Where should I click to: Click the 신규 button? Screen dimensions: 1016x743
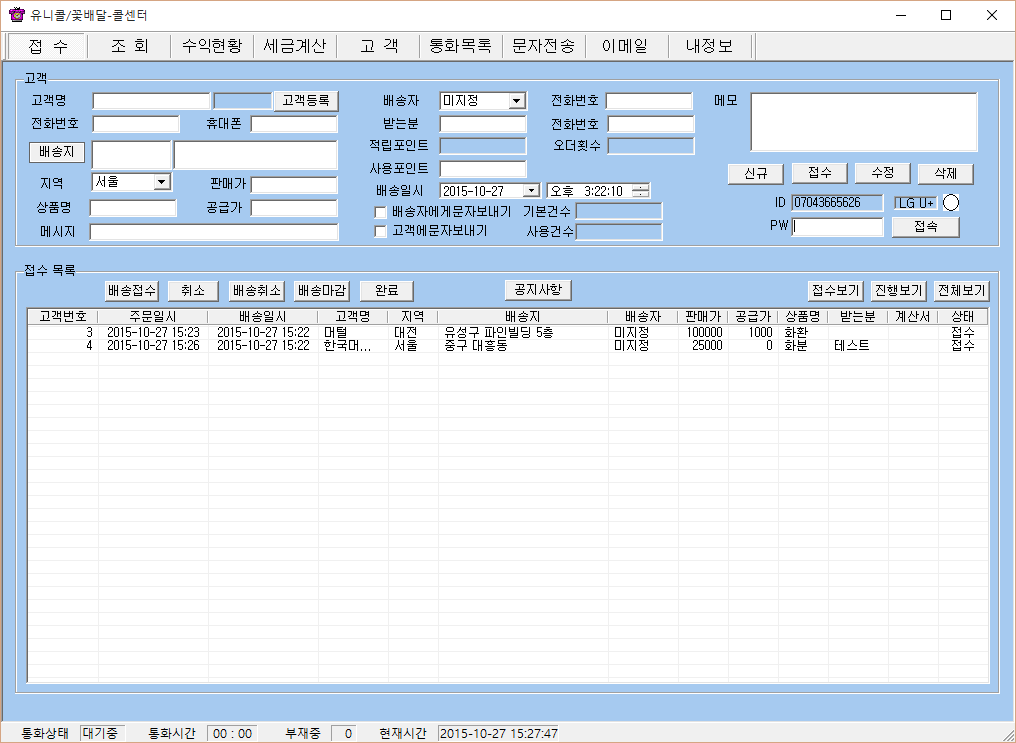tap(755, 173)
